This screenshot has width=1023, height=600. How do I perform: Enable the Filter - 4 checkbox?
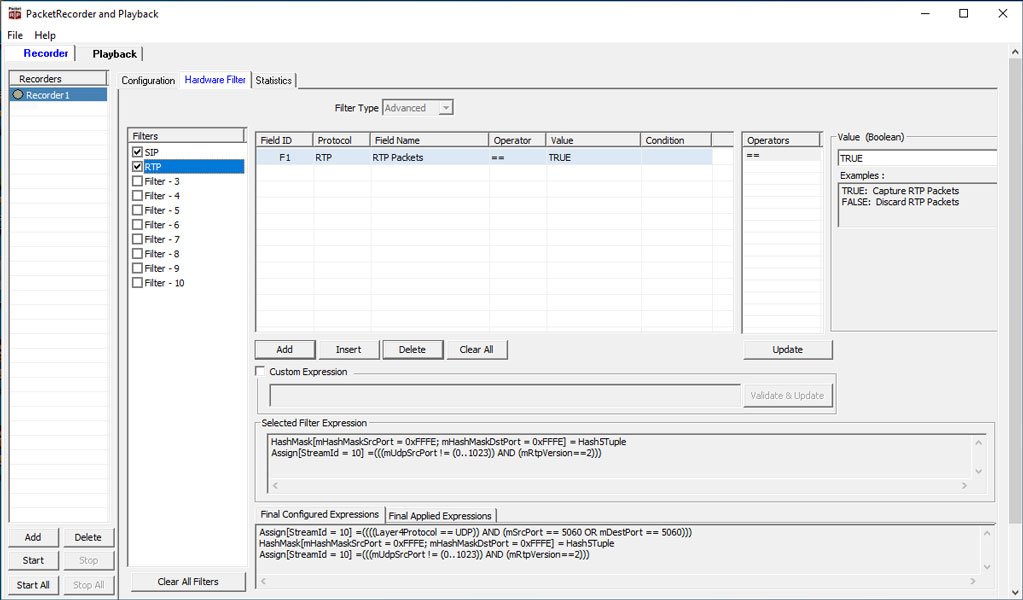pyautogui.click(x=137, y=196)
